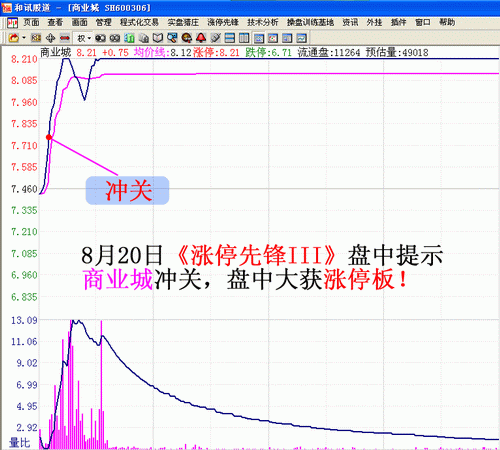Open the 程式化交易 menu
500x450 pixels.
[x=139, y=22]
